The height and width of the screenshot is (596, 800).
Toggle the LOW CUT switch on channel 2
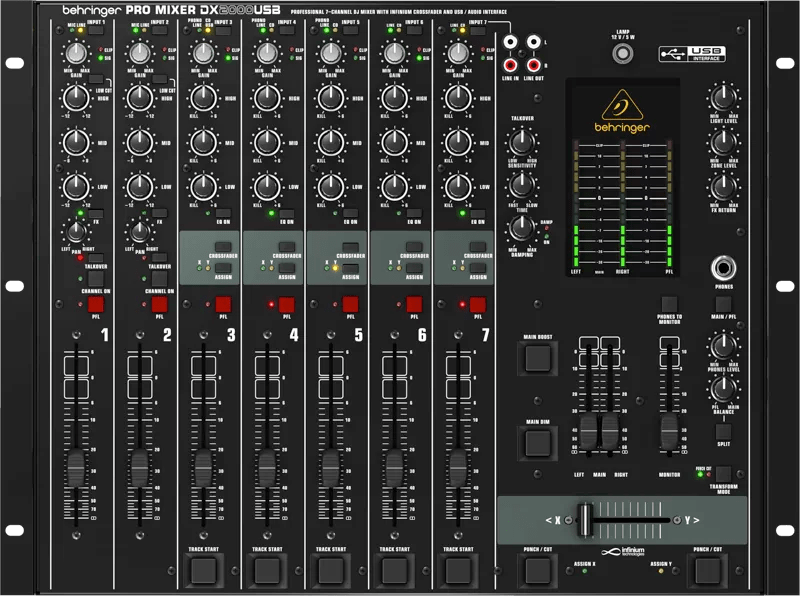tap(161, 77)
